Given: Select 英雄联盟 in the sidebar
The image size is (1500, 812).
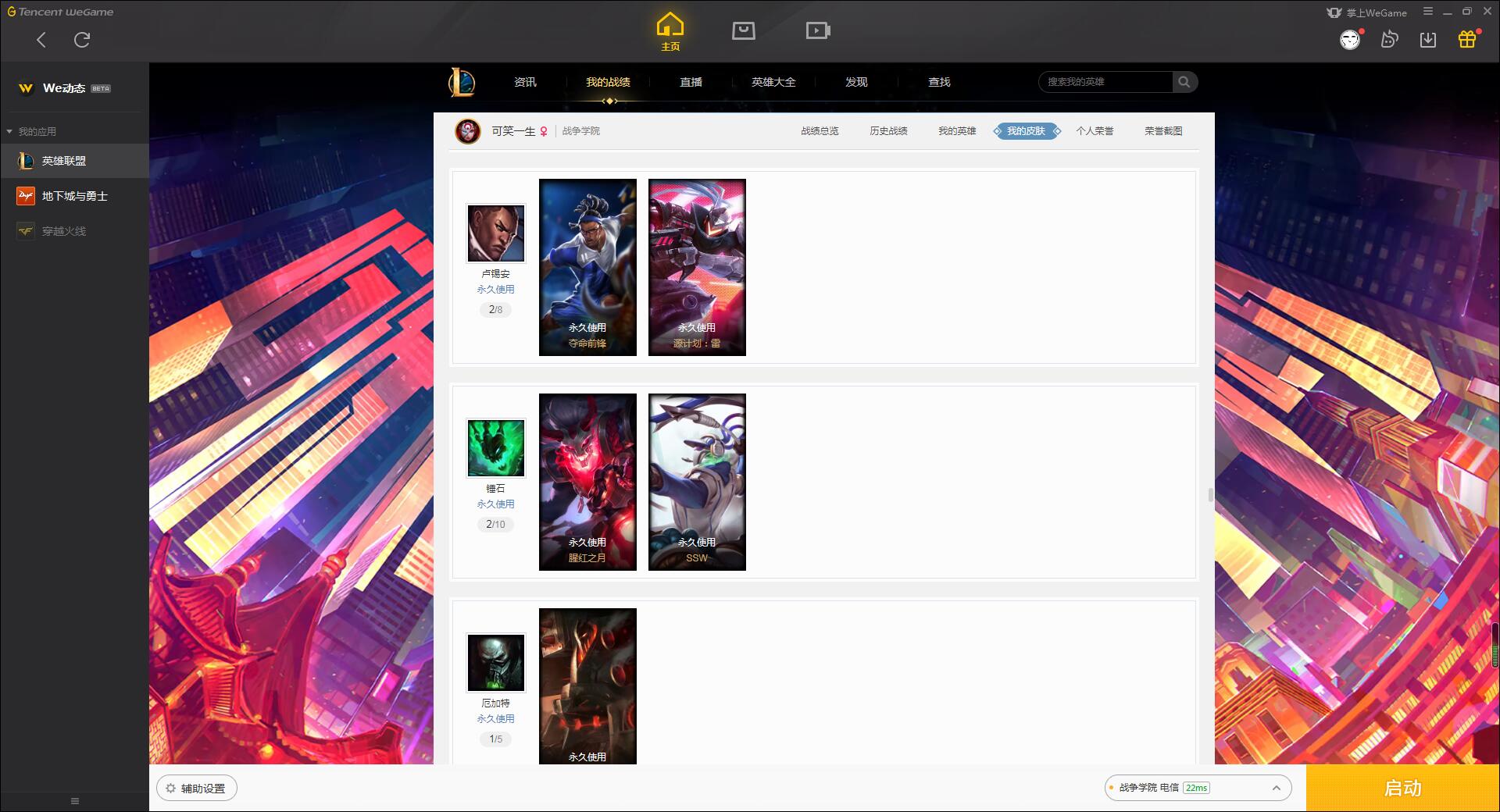Looking at the screenshot, I should pyautogui.click(x=74, y=161).
